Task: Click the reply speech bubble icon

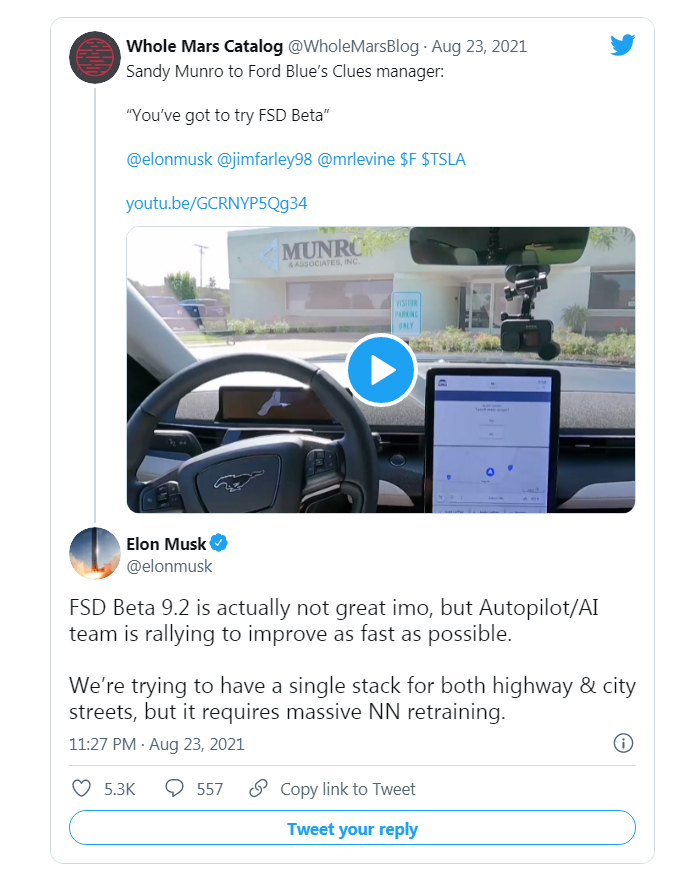Action: (x=174, y=789)
